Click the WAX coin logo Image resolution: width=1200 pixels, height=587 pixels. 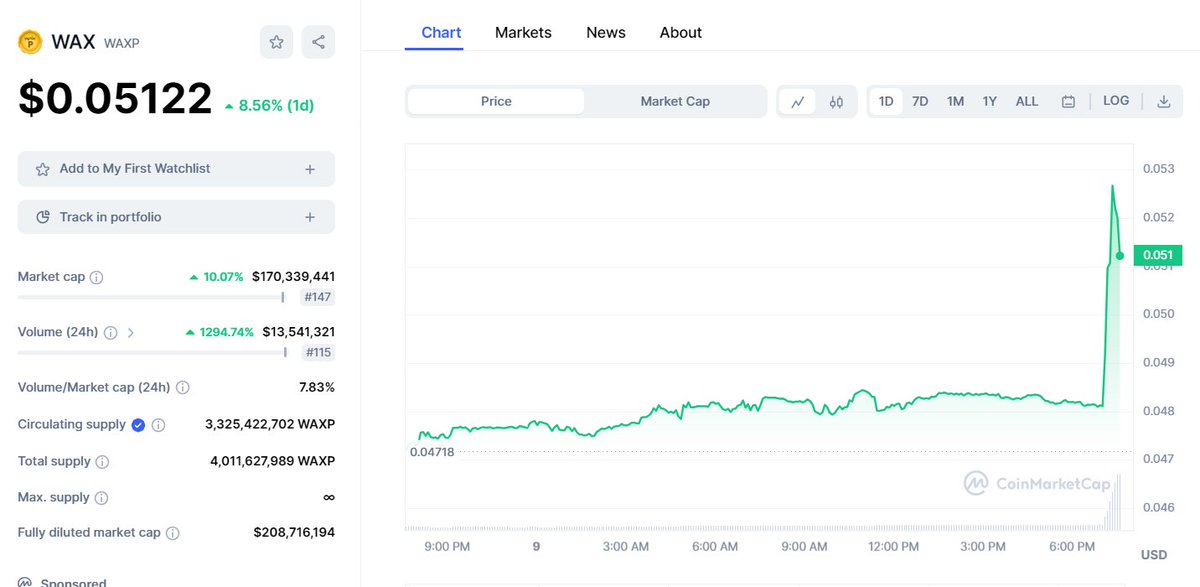pos(29,42)
